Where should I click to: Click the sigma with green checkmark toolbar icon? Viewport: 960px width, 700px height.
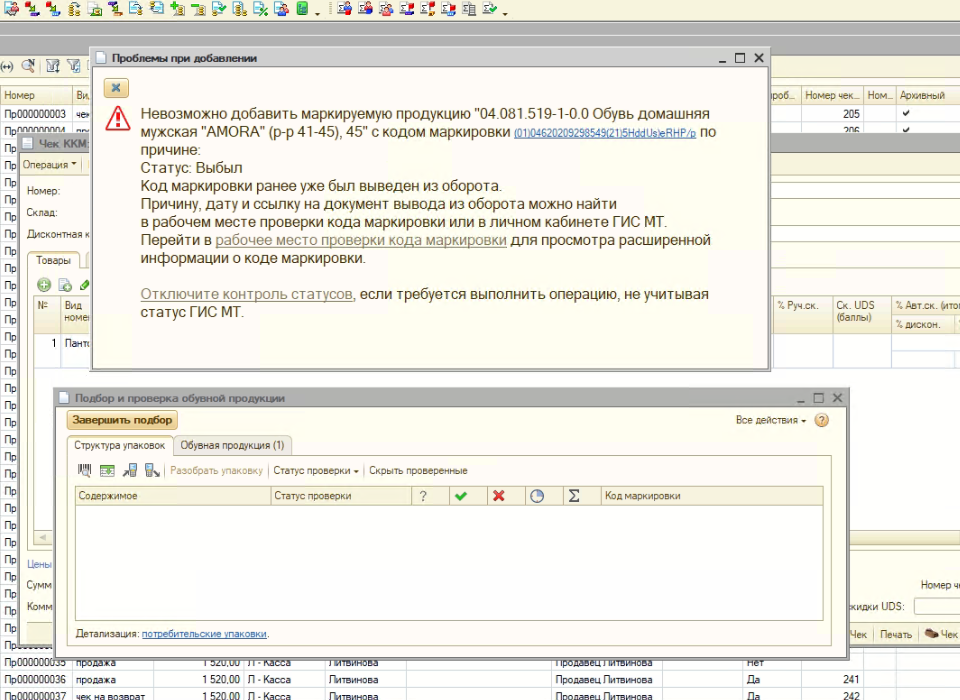click(x=489, y=9)
